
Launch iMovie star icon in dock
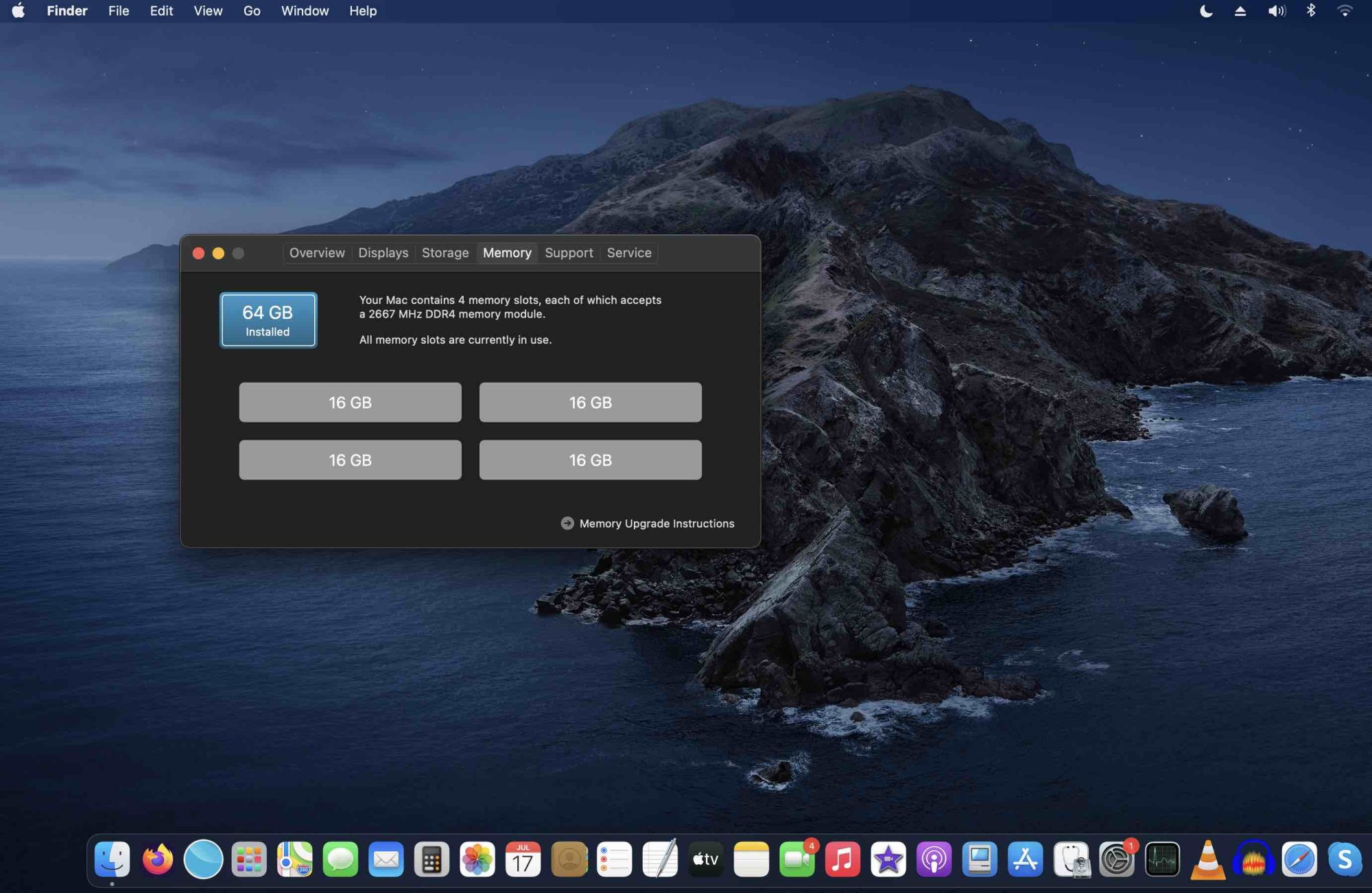click(x=888, y=859)
